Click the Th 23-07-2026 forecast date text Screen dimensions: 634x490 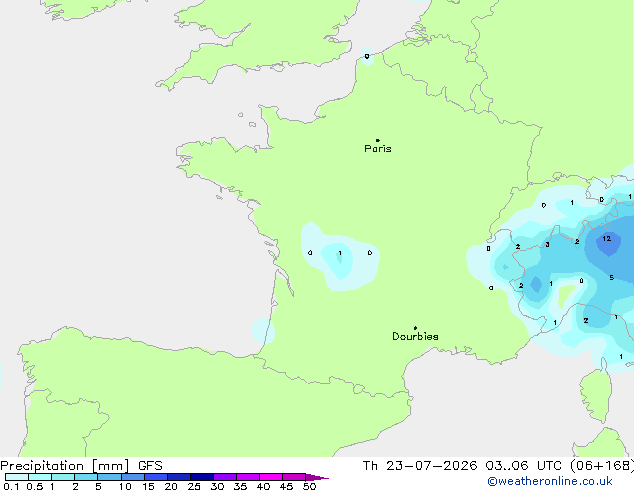(x=420, y=466)
